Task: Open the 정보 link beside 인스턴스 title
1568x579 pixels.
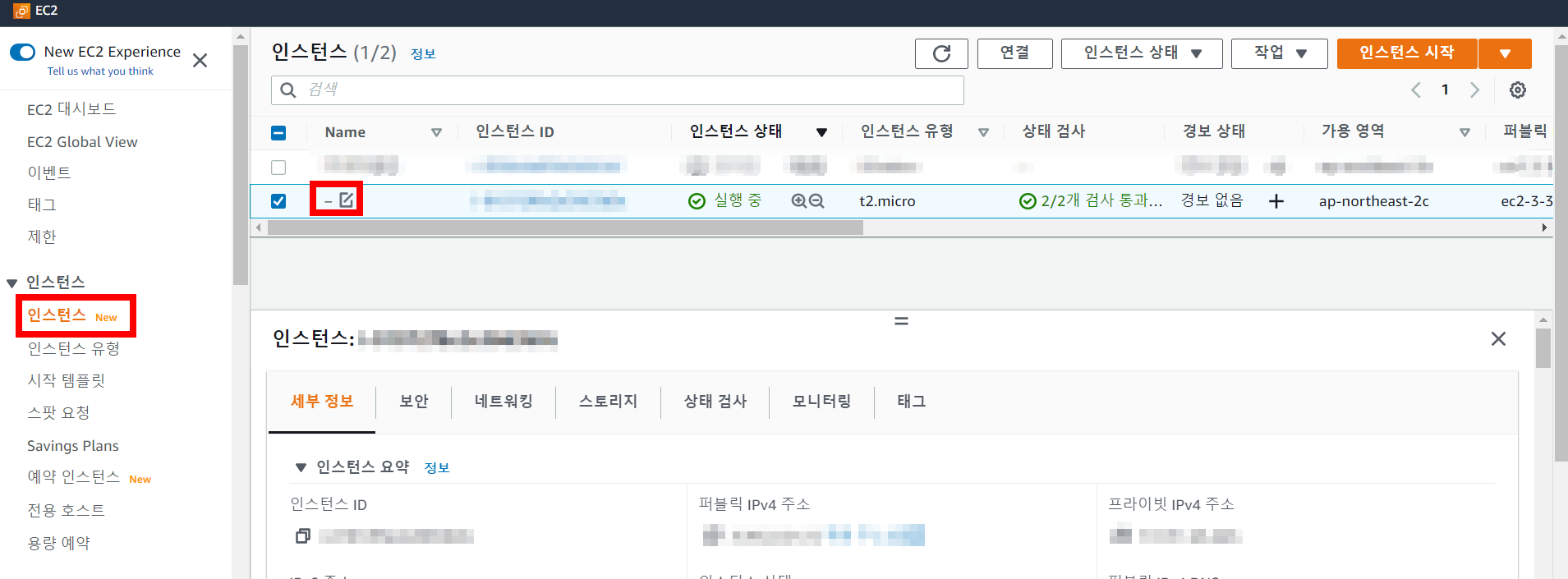Action: (x=423, y=54)
